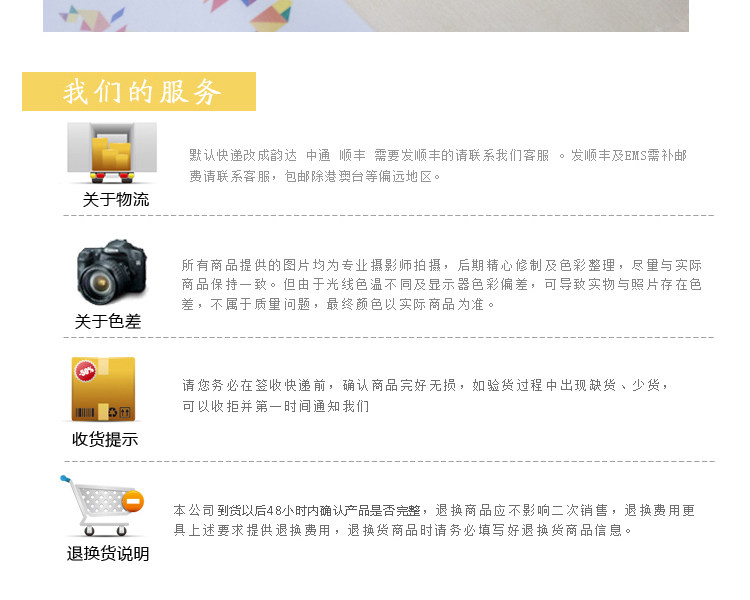750x600 pixels.
Task: Click the barcode on the package box
Action: click(85, 412)
